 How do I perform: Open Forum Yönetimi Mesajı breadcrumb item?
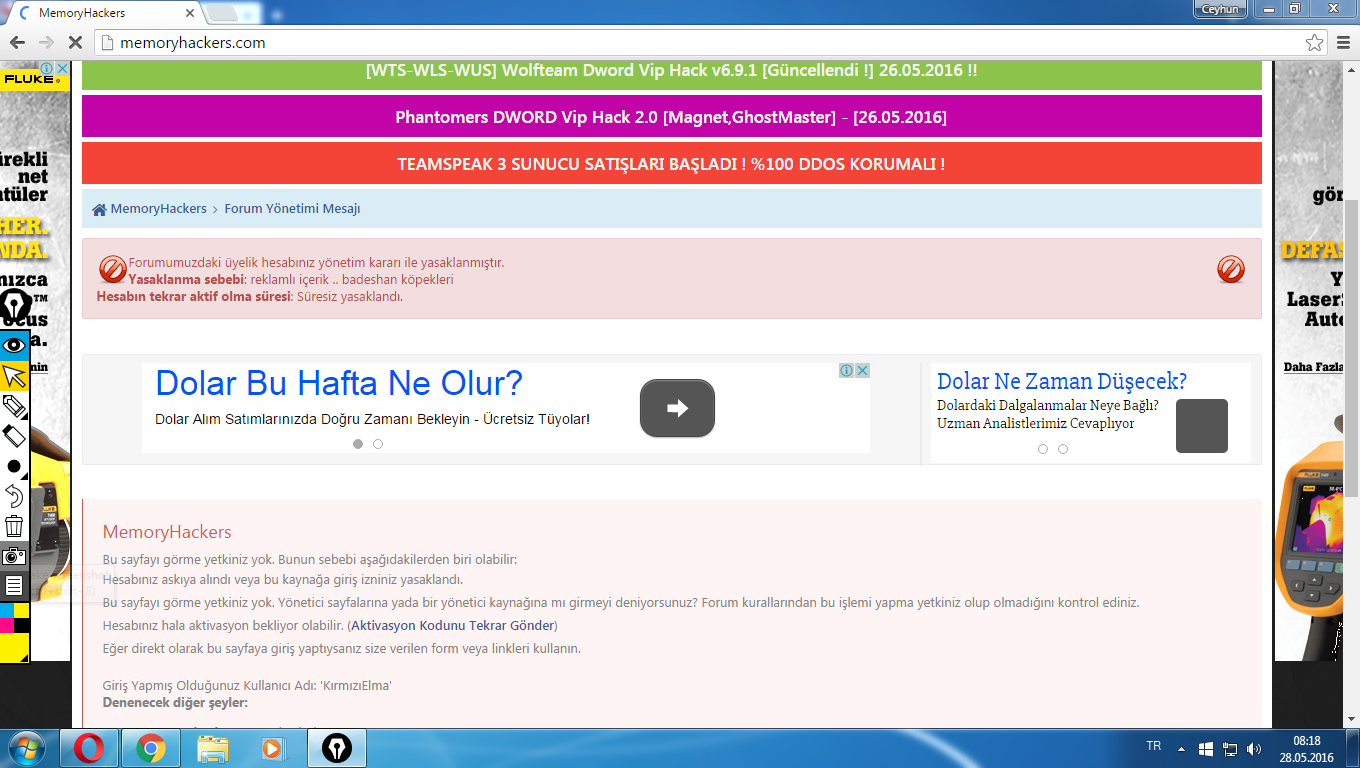pos(292,209)
